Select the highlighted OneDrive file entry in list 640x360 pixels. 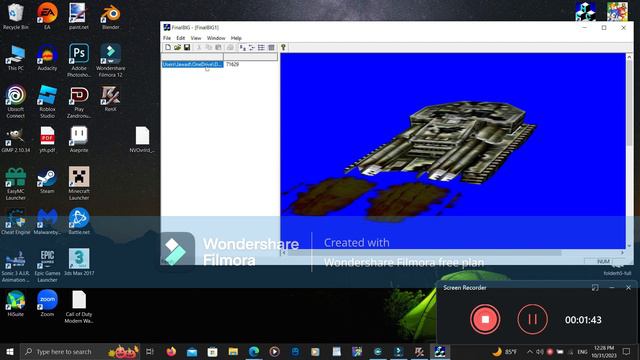point(192,64)
